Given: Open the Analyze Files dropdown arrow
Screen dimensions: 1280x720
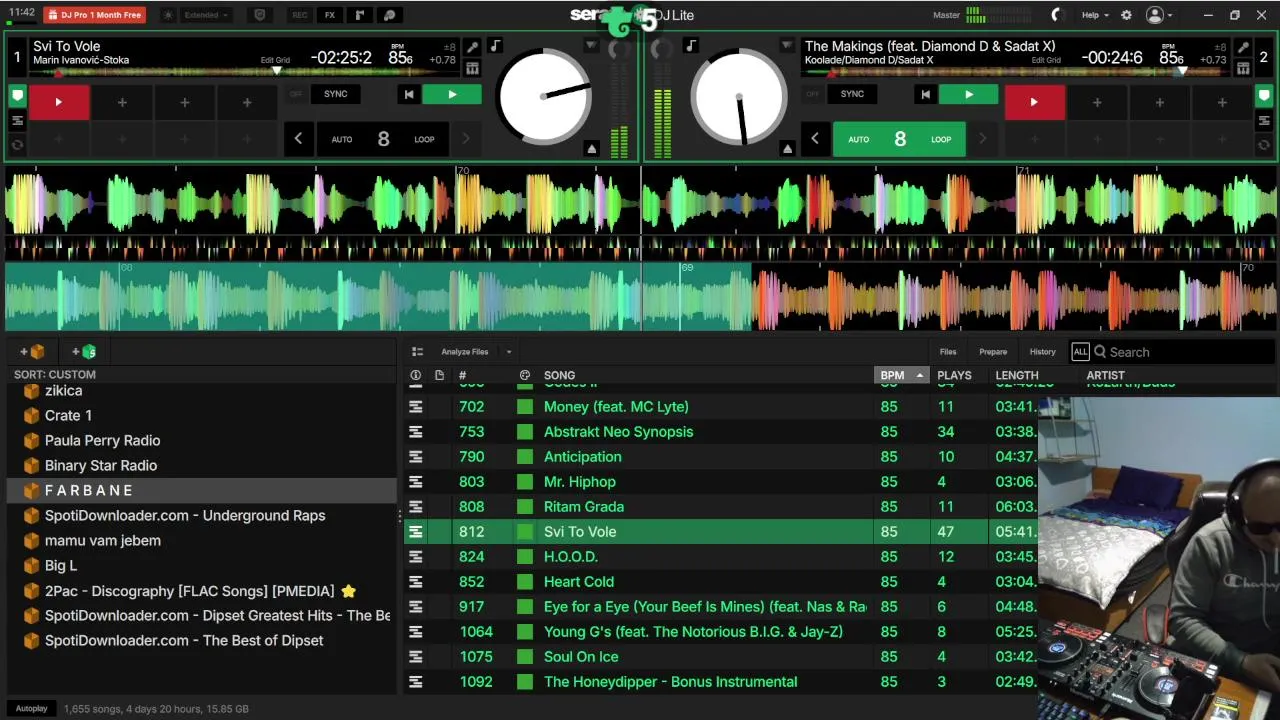Looking at the screenshot, I should 508,352.
